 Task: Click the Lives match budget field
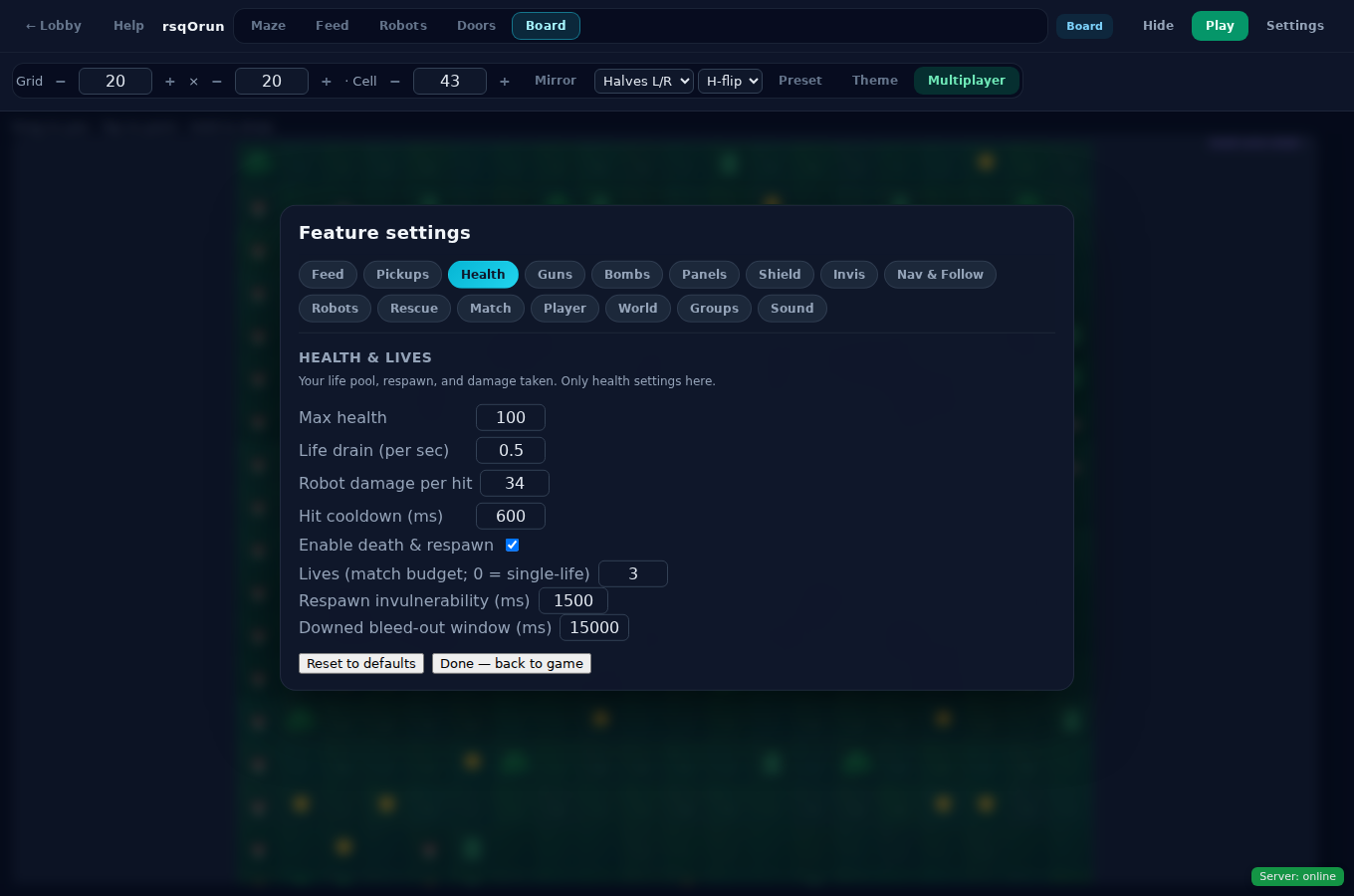[633, 574]
